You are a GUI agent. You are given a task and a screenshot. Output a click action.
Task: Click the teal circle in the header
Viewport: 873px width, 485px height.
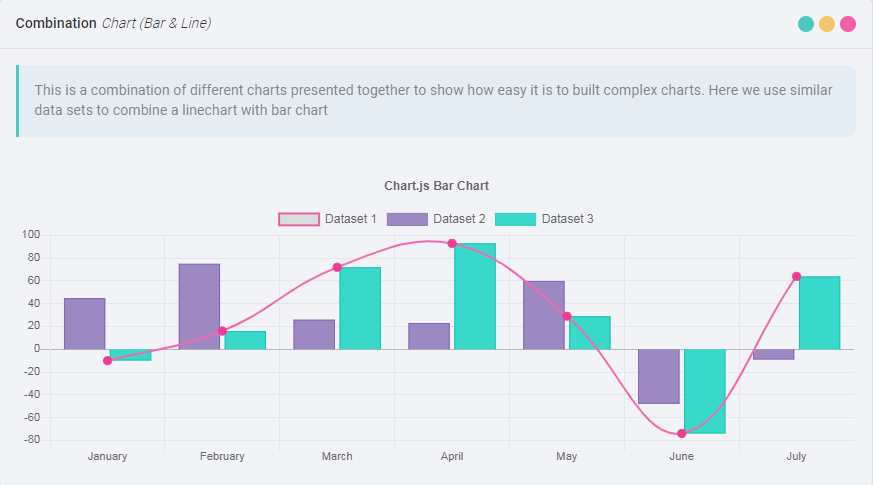[806, 24]
